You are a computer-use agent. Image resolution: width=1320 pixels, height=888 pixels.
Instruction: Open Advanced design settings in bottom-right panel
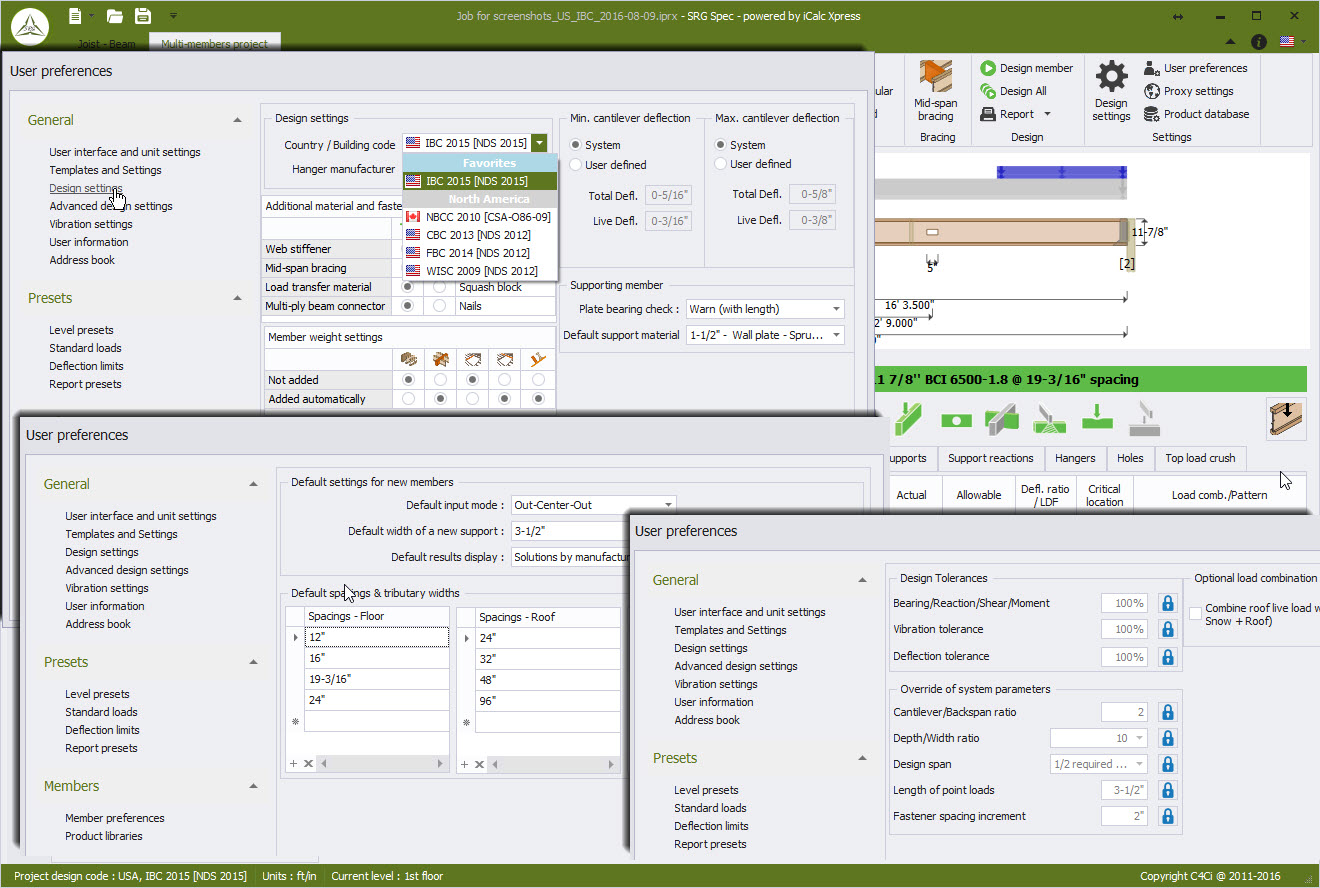(x=736, y=666)
